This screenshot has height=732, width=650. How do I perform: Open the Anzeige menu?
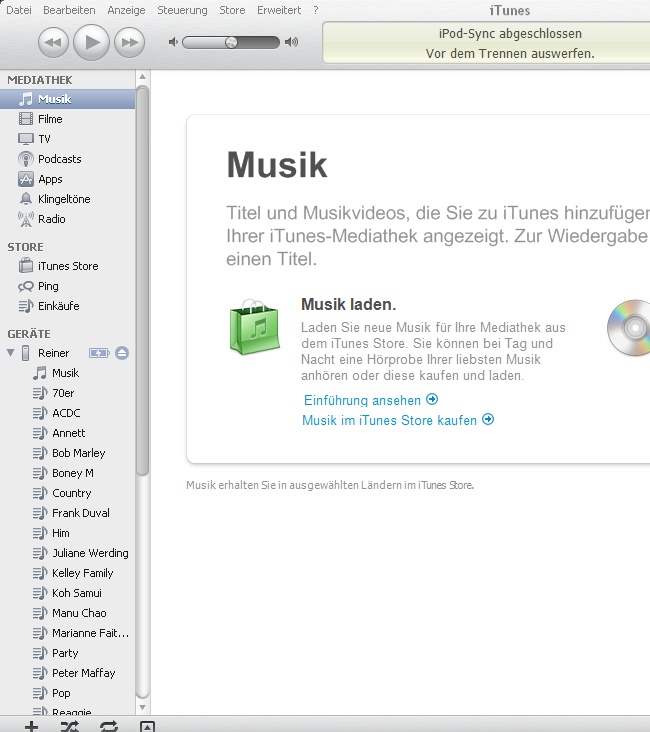[x=126, y=10]
